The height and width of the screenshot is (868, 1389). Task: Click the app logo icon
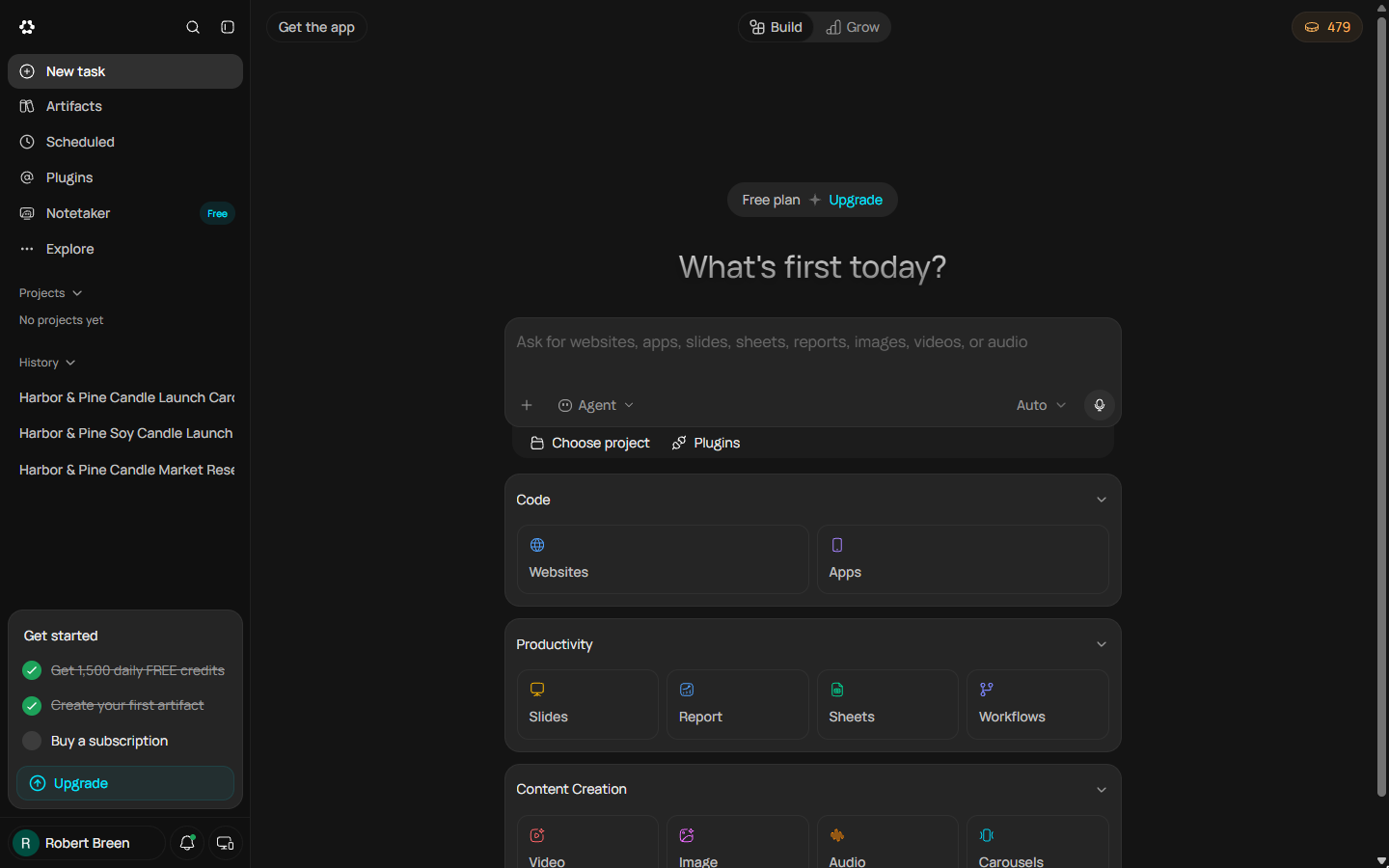click(x=27, y=27)
